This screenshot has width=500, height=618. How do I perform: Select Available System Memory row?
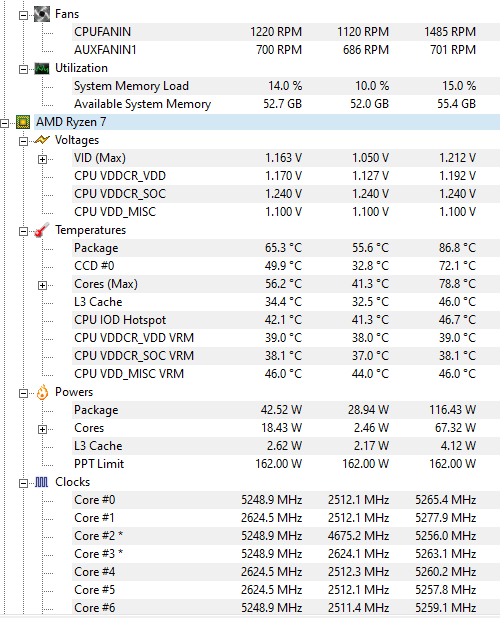286,104
